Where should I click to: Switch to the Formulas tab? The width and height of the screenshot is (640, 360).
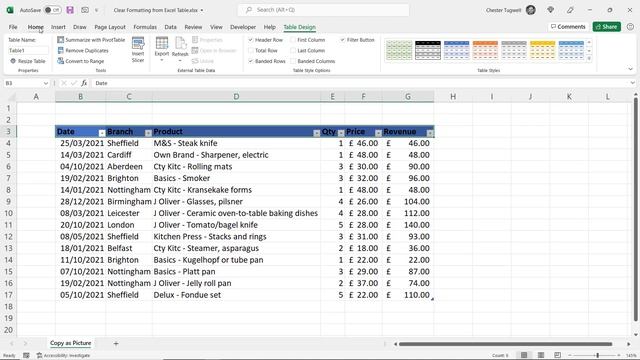[x=145, y=27]
